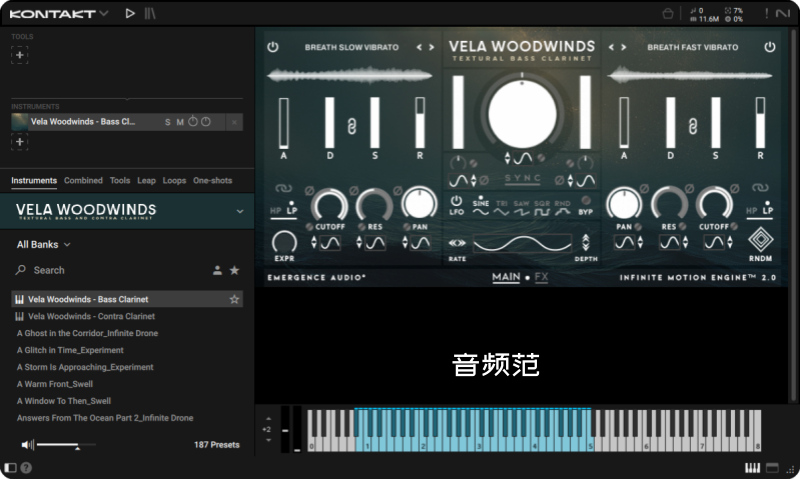This screenshot has height=479, width=800.
Task: Go to previous sample for Breath Fast Vibrato
Action: pyautogui.click(x=611, y=47)
